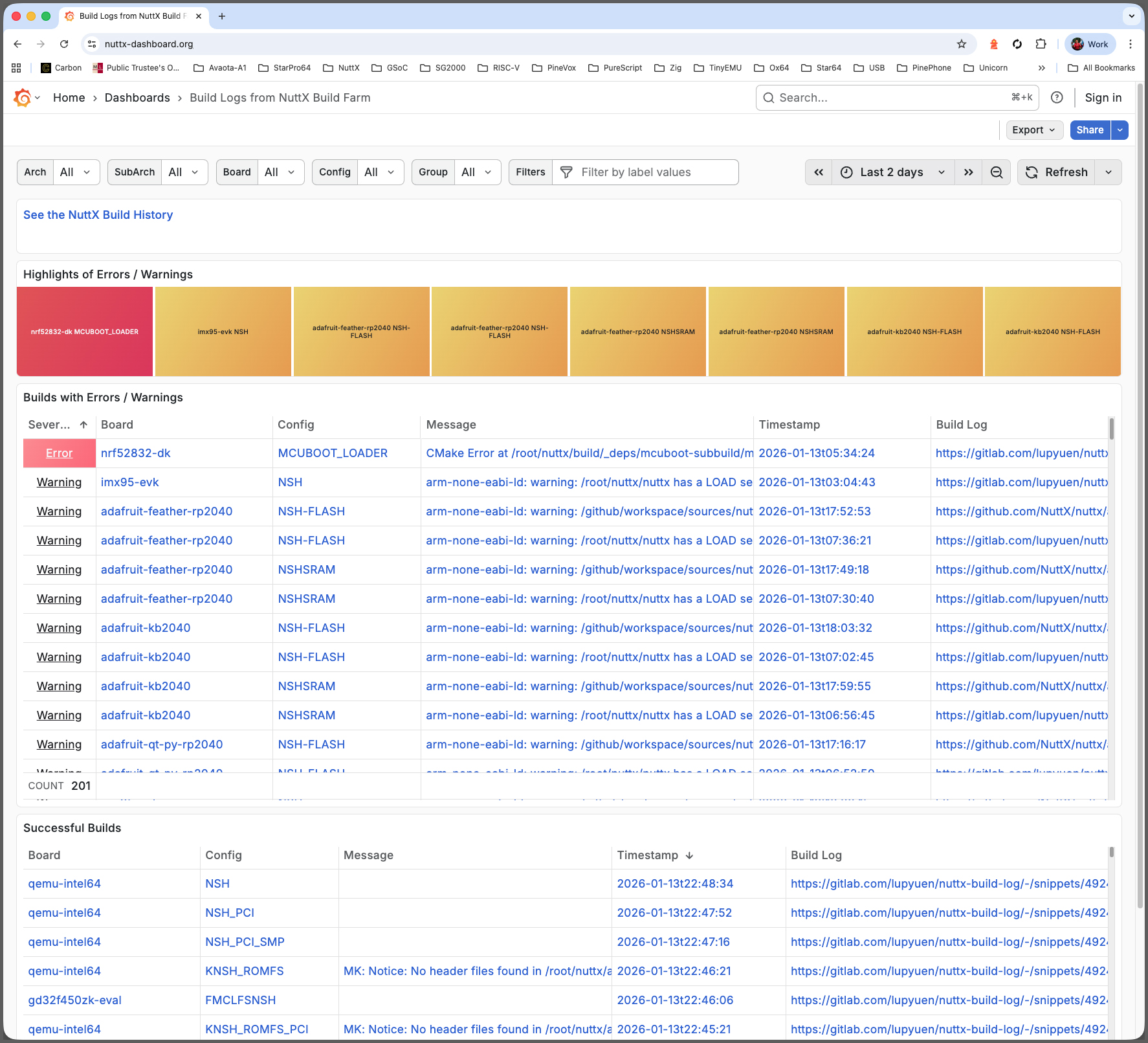Open the auto-refresh interval chevron beside Refresh
This screenshot has height=1043, width=1148.
(x=1109, y=172)
